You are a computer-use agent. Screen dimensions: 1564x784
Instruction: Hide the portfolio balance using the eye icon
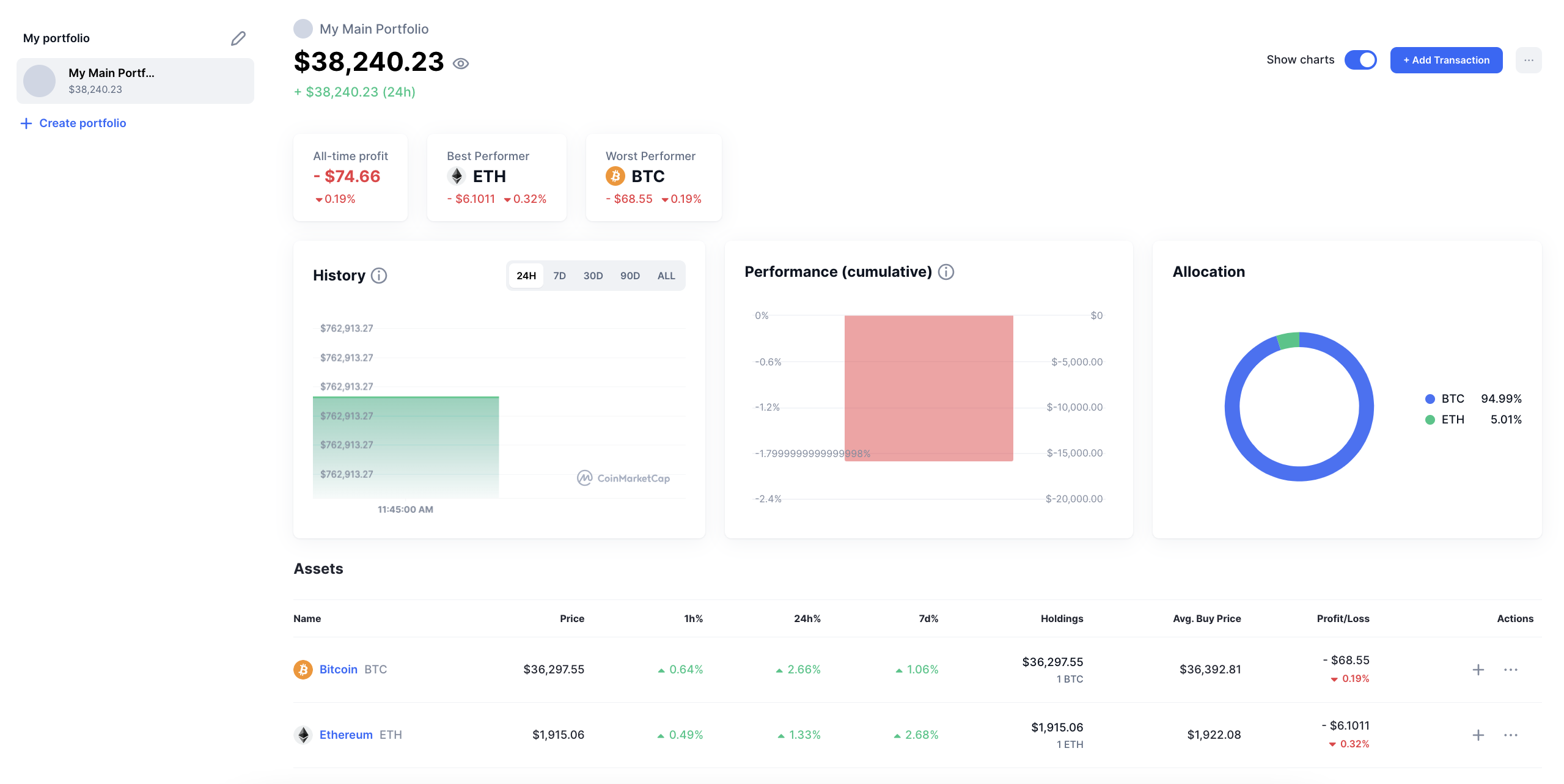pyautogui.click(x=461, y=63)
